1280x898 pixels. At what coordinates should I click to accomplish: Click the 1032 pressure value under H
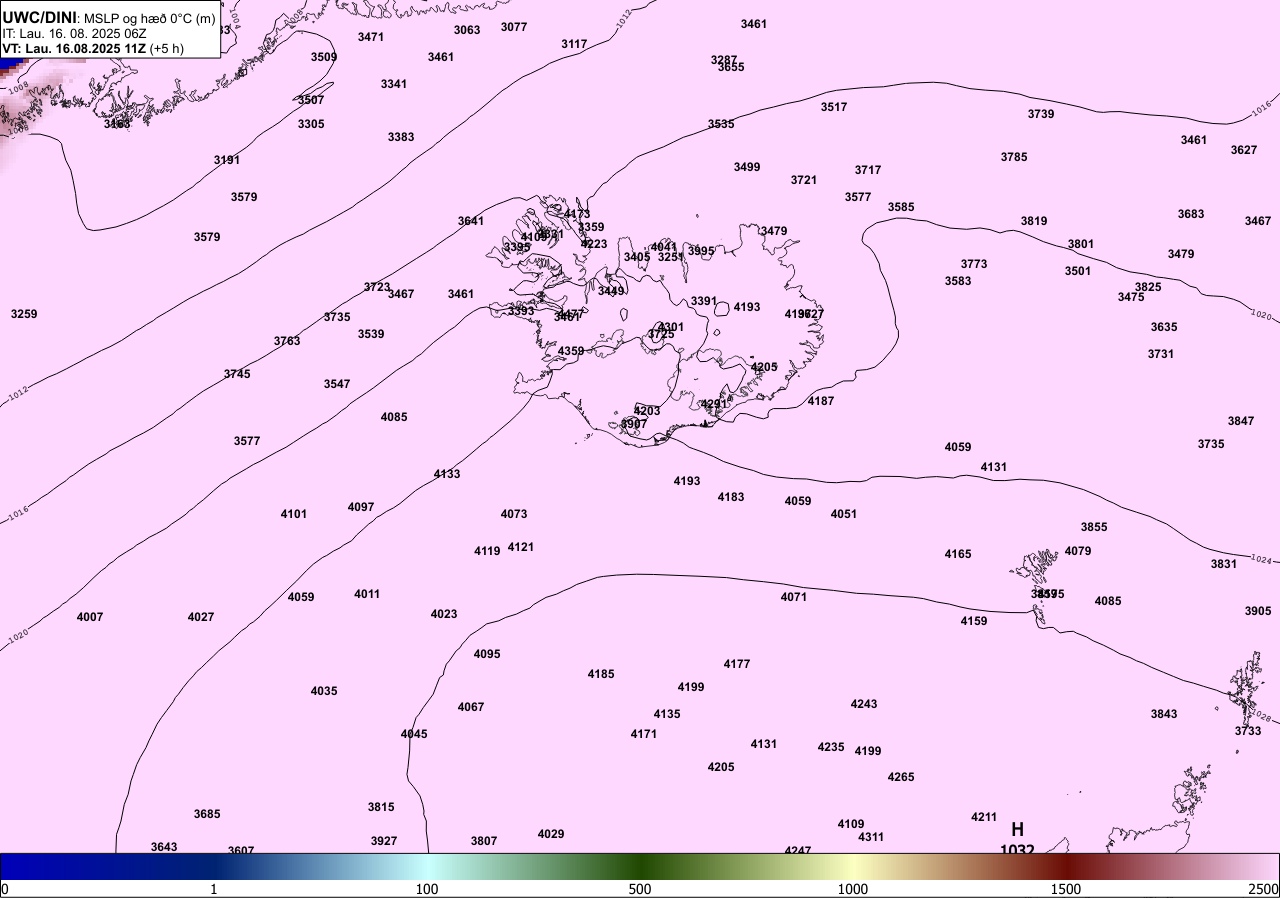1017,849
